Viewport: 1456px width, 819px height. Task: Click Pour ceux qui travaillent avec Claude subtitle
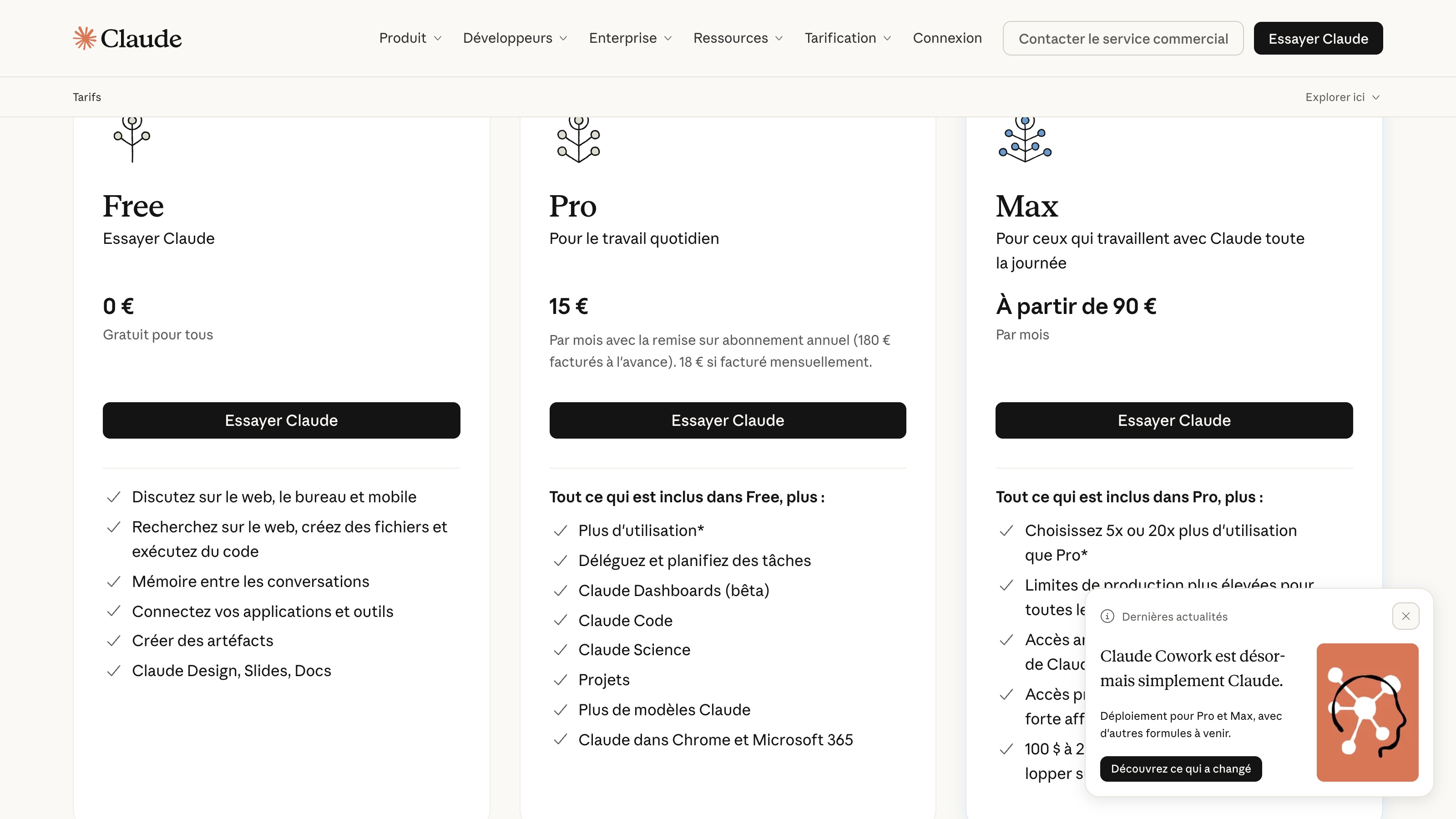(x=1150, y=250)
